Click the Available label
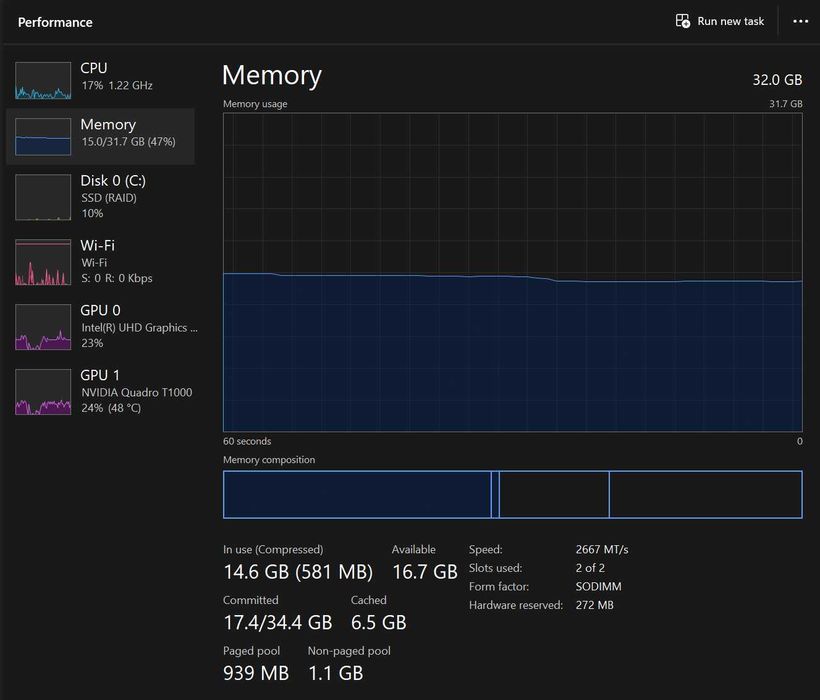Screen dimensions: 820x700 click(x=414, y=549)
